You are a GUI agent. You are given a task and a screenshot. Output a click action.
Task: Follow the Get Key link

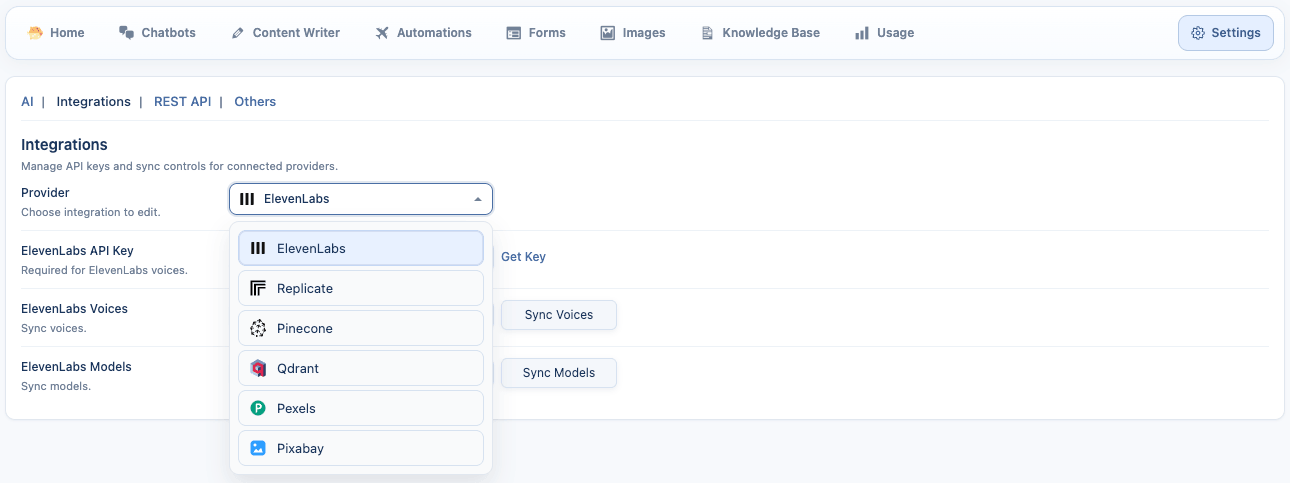click(523, 257)
